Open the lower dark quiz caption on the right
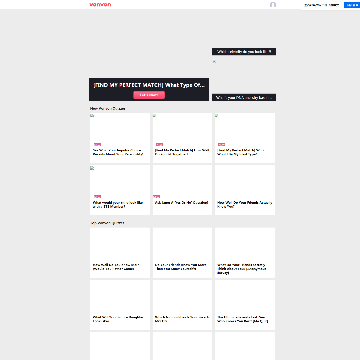The height and width of the screenshot is (360, 360). (244, 98)
